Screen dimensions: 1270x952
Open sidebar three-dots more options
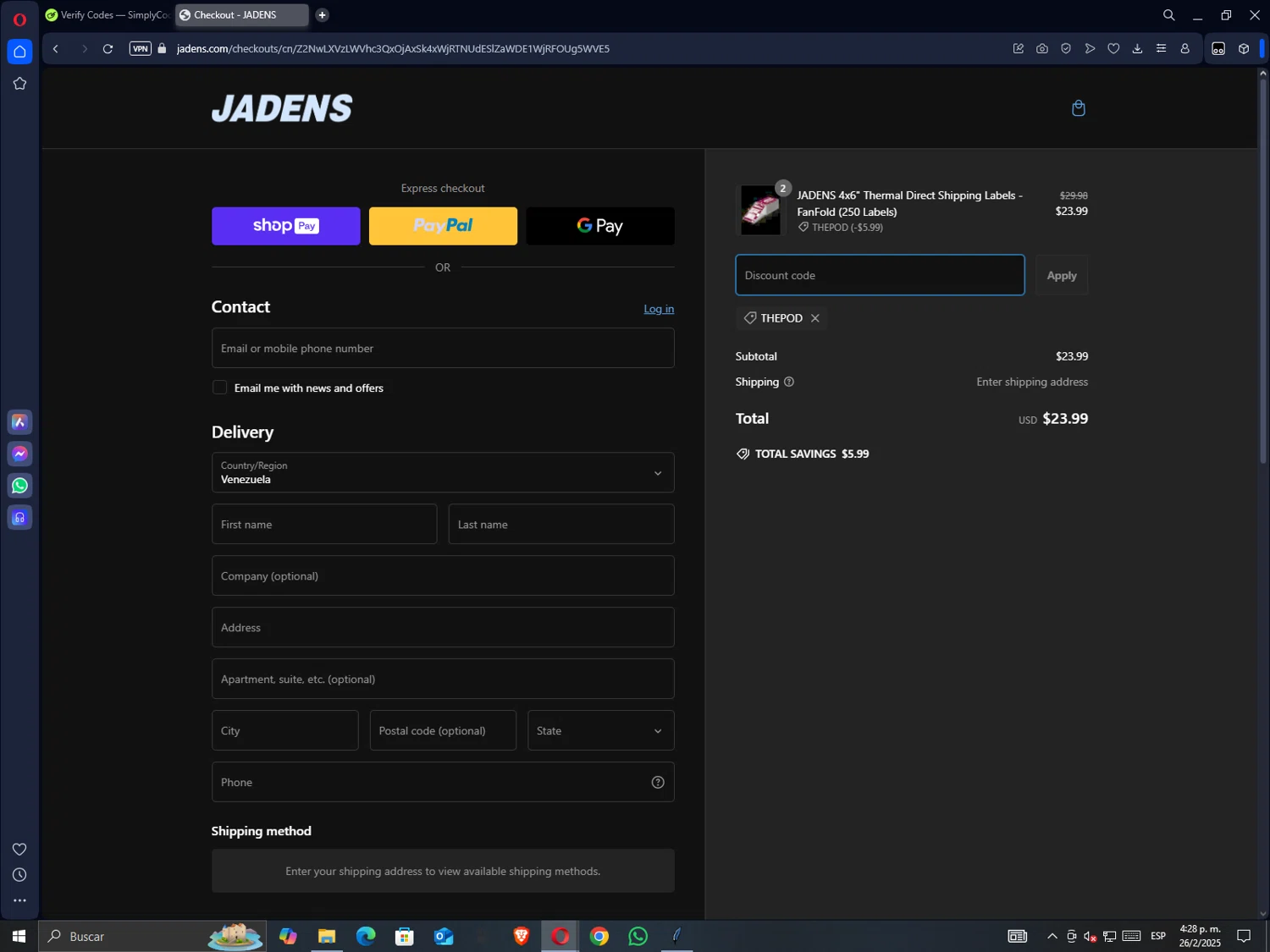(x=19, y=900)
